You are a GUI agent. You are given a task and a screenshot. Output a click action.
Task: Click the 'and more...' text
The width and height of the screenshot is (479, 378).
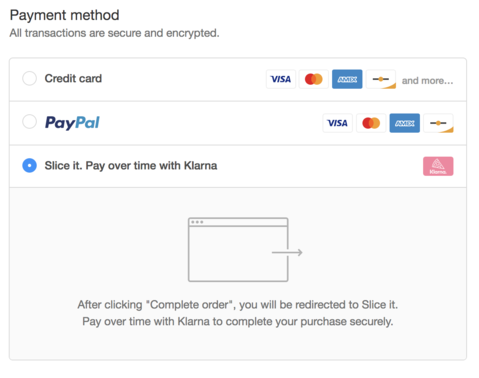(427, 81)
